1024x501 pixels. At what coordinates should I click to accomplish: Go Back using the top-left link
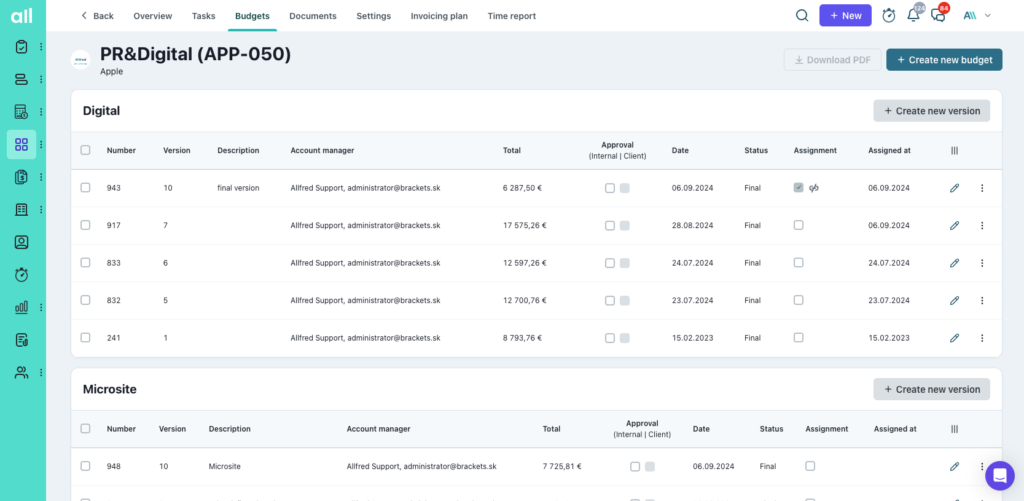pos(97,16)
